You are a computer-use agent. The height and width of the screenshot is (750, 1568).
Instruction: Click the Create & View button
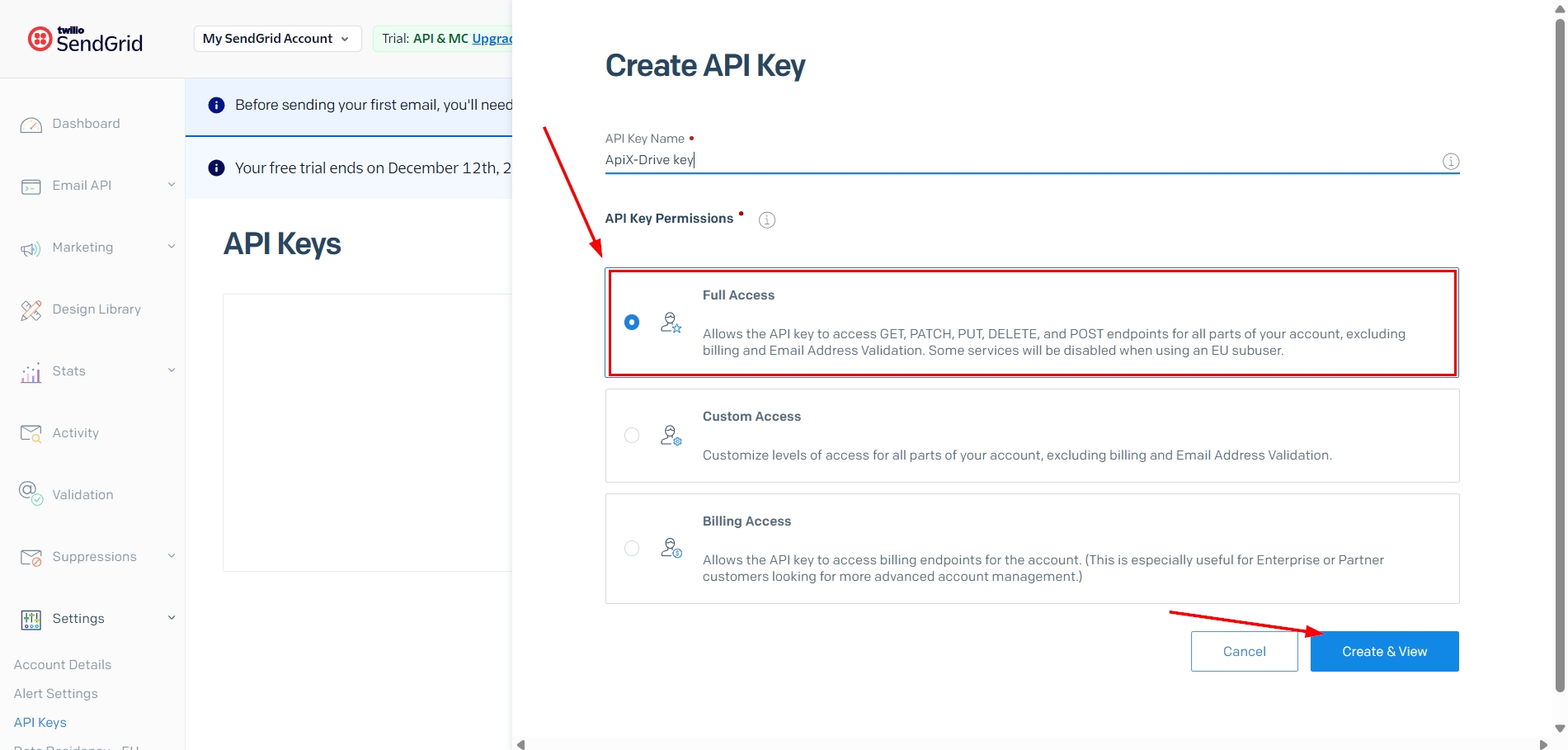pos(1384,652)
